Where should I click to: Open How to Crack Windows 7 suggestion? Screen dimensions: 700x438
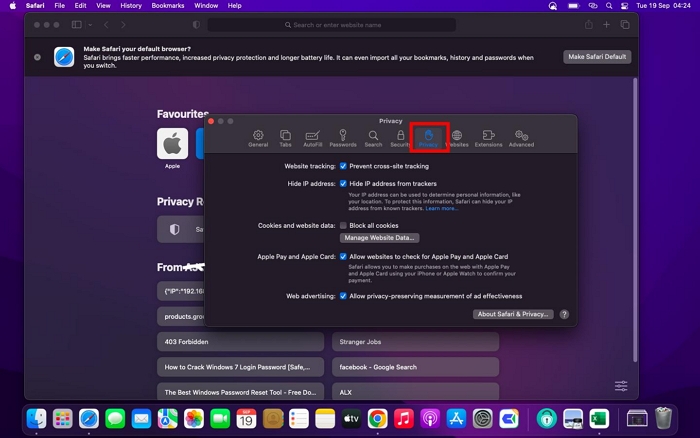241,367
